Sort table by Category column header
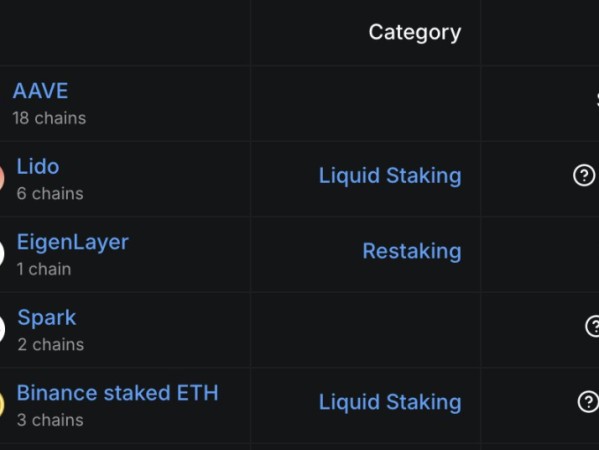 (415, 32)
